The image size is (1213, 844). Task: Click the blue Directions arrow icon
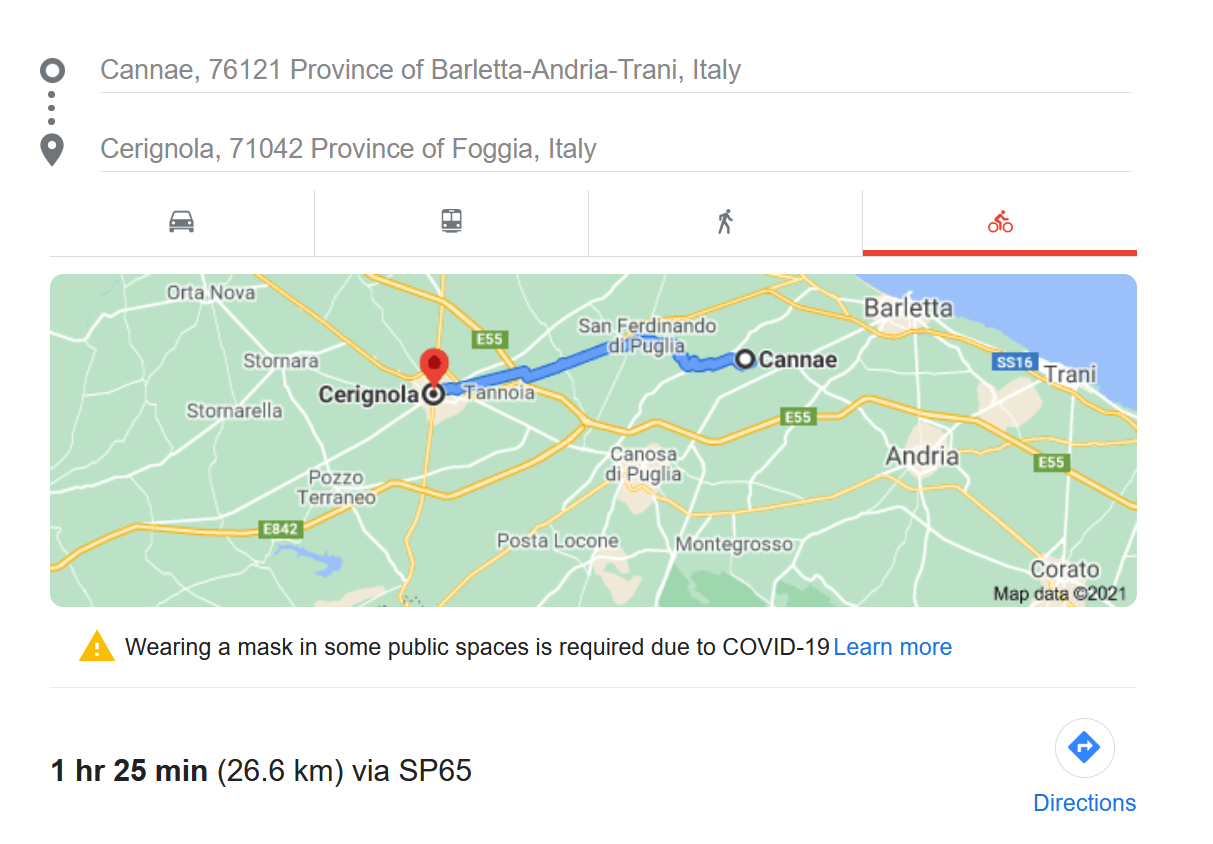click(1084, 747)
